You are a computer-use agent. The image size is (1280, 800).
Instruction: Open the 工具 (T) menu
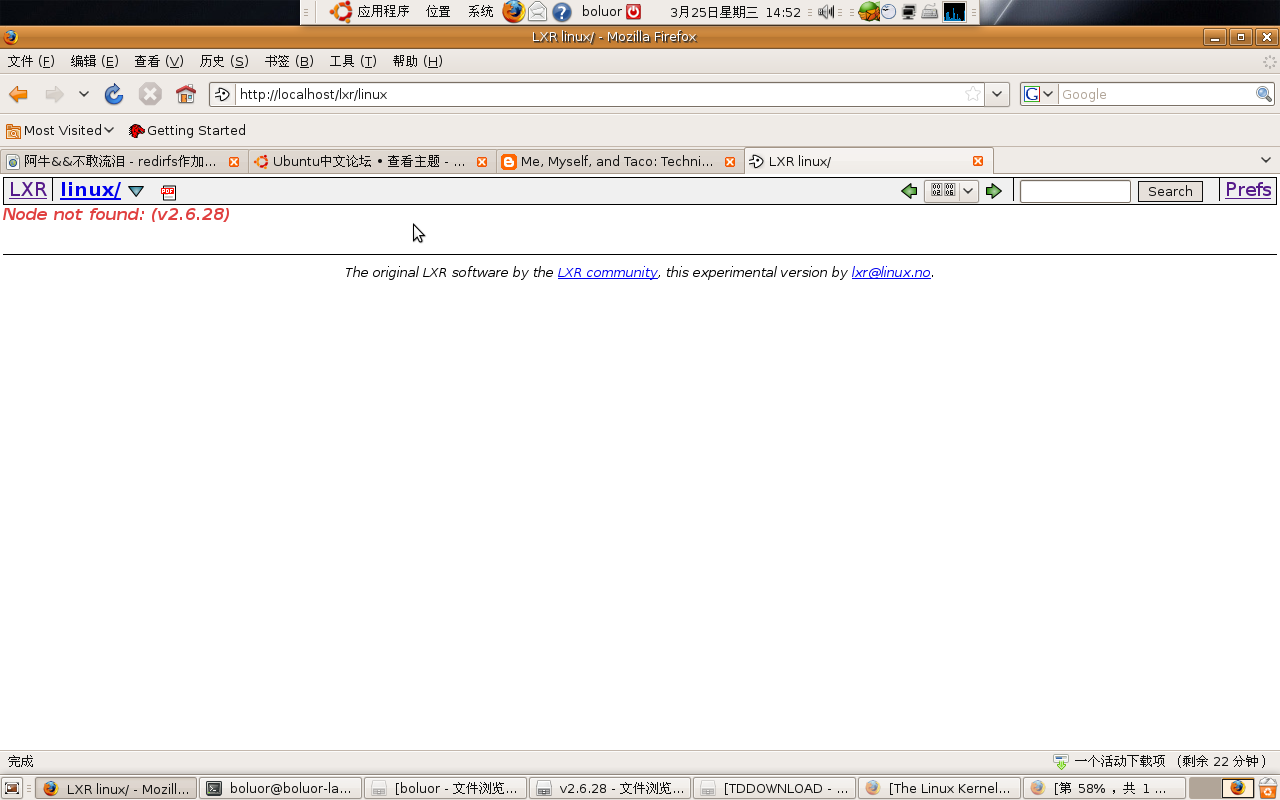tap(353, 61)
